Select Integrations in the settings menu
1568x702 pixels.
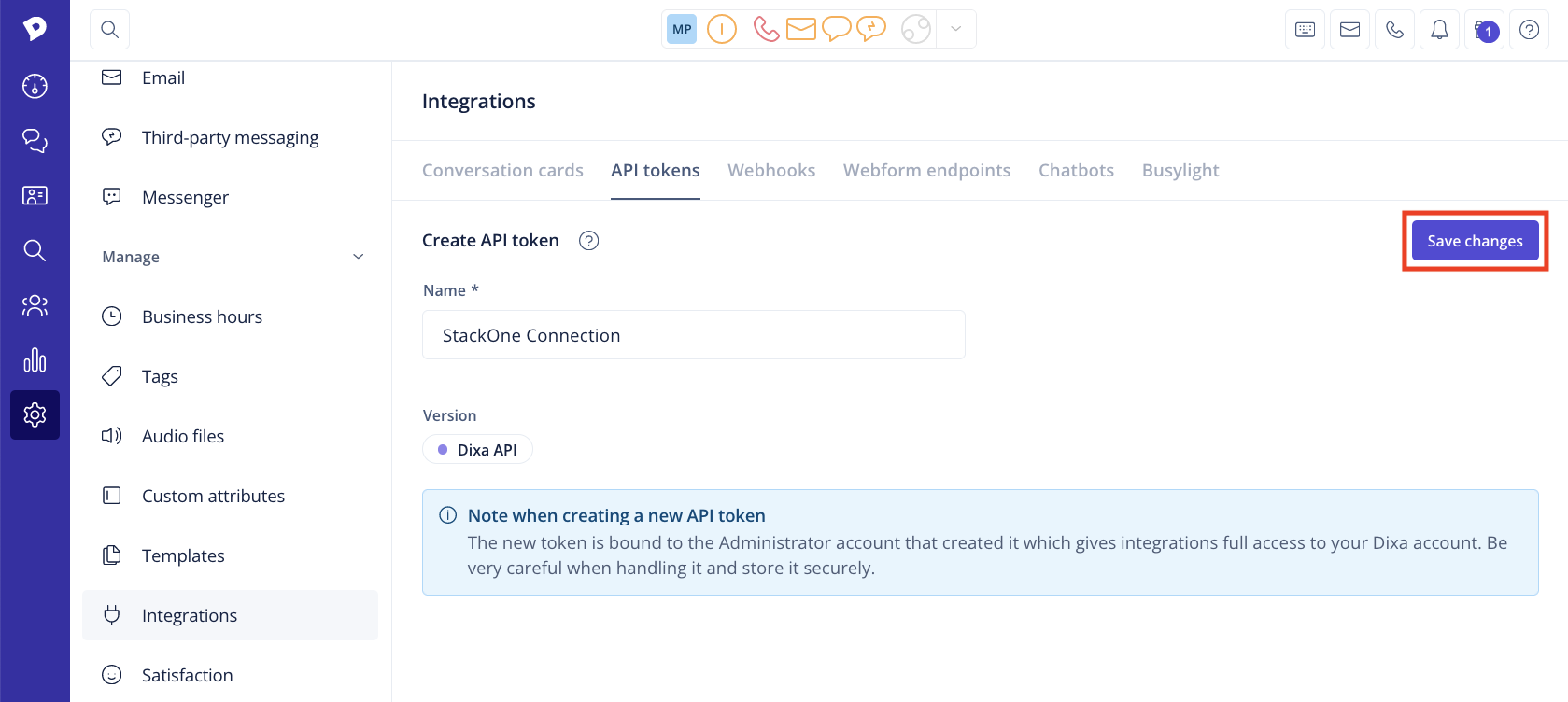tap(230, 615)
